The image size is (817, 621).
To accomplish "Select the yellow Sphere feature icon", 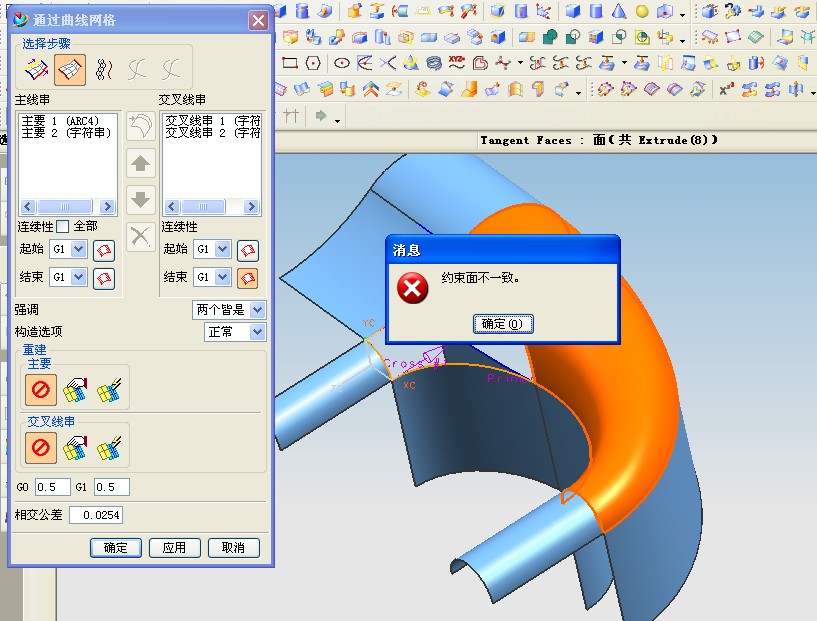I will pyautogui.click(x=642, y=11).
